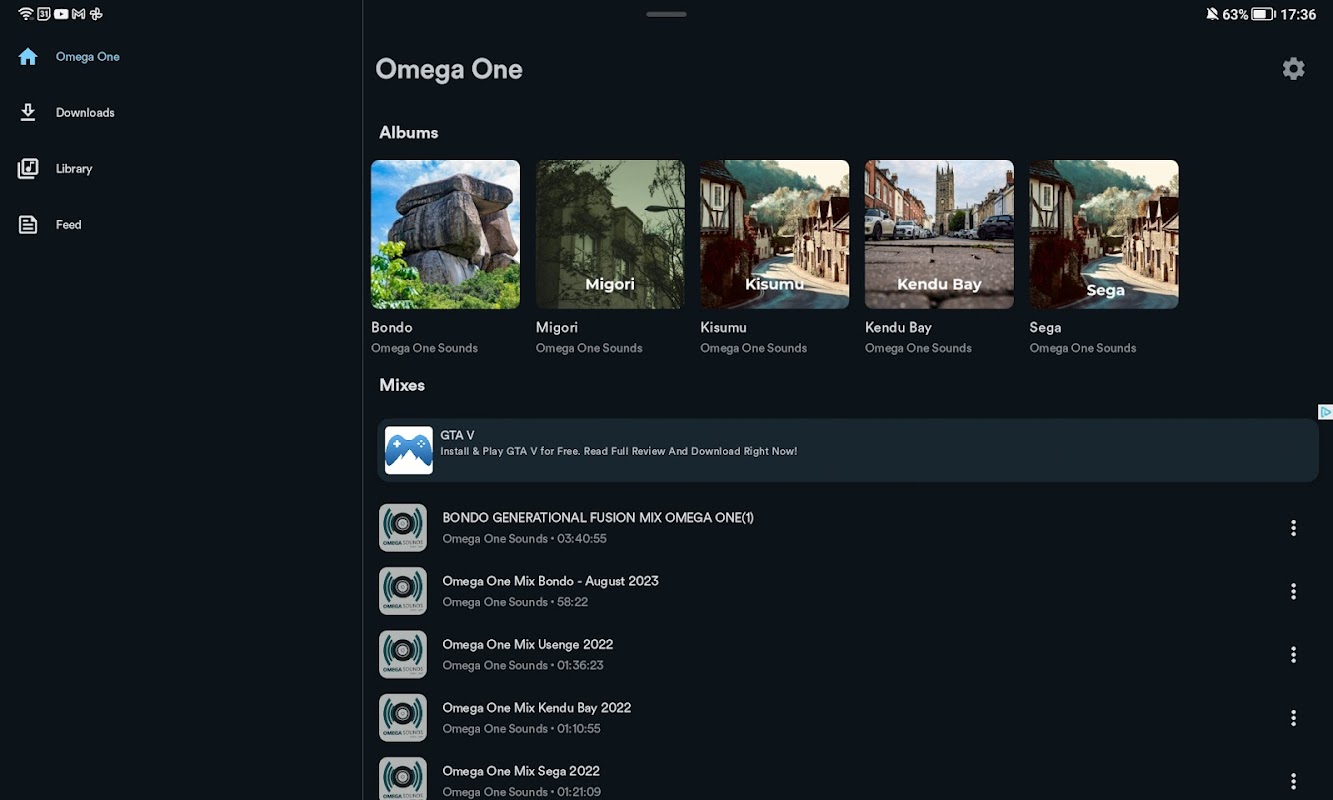Open more options for Mix Kendu Bay 2022
The width and height of the screenshot is (1333, 800).
(x=1293, y=718)
